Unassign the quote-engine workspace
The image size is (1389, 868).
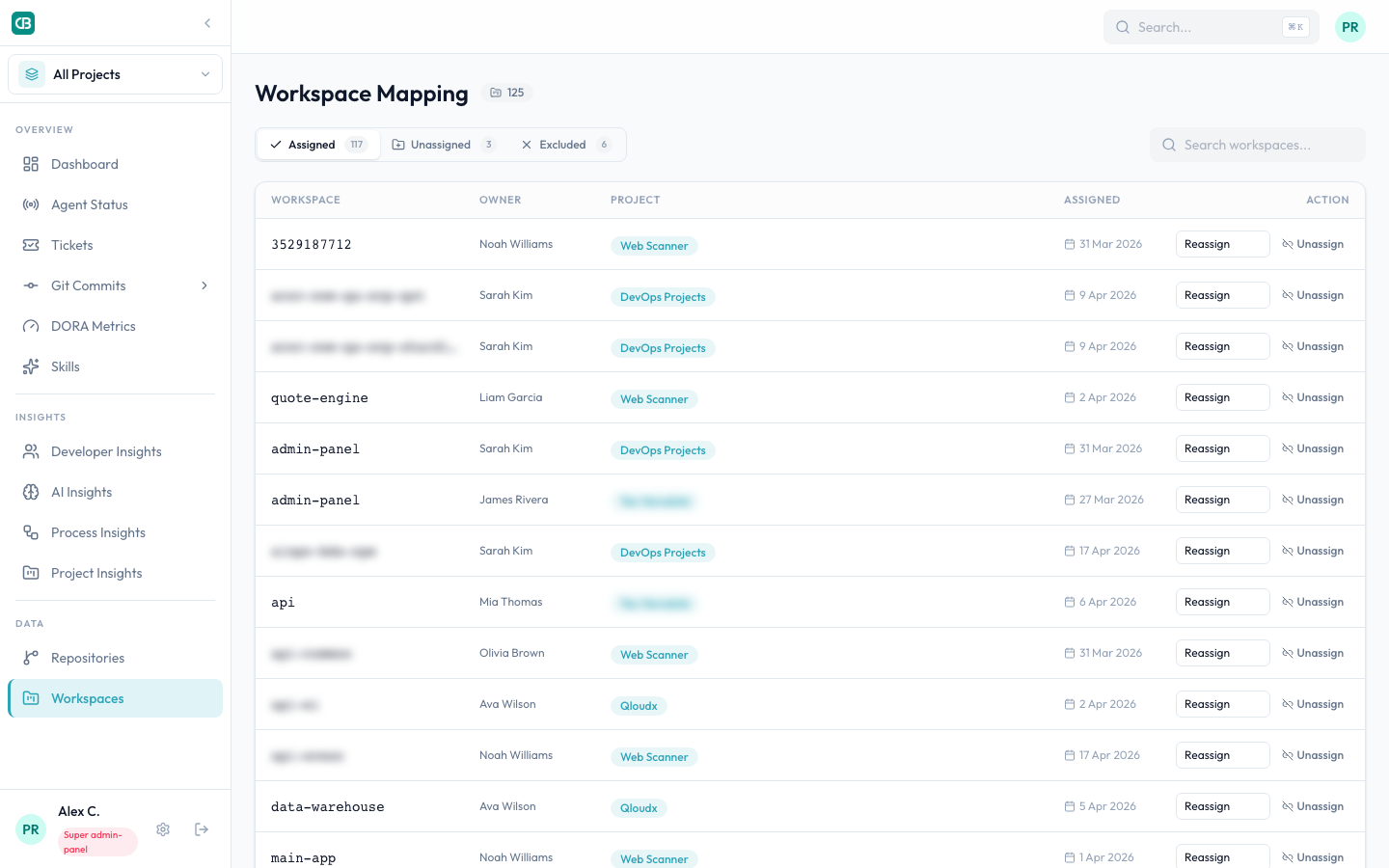click(x=1313, y=397)
